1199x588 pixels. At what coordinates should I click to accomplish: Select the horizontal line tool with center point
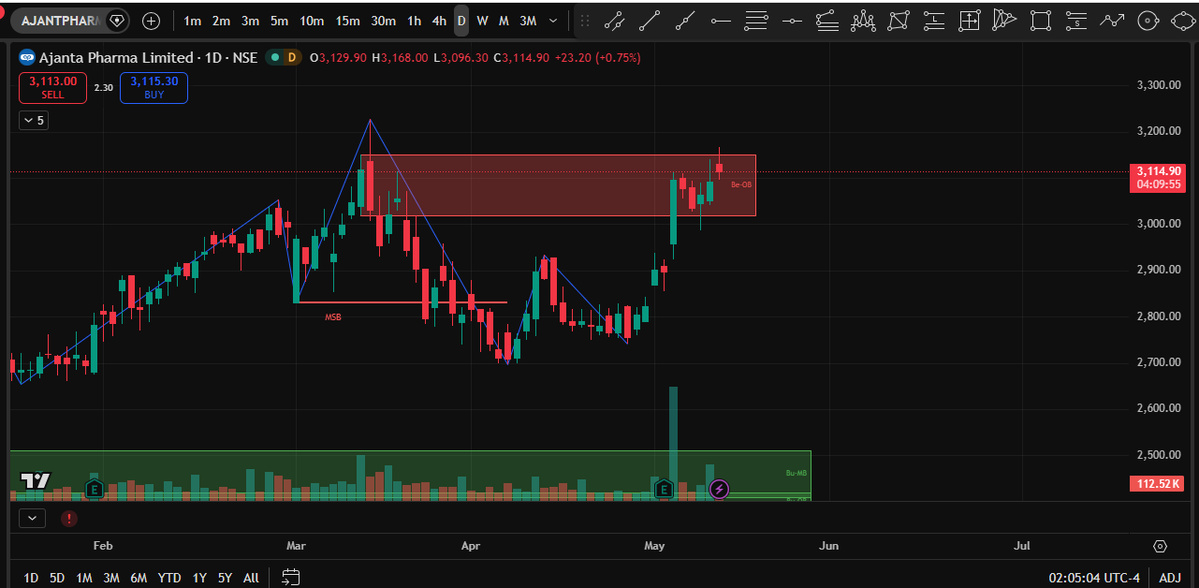click(792, 21)
